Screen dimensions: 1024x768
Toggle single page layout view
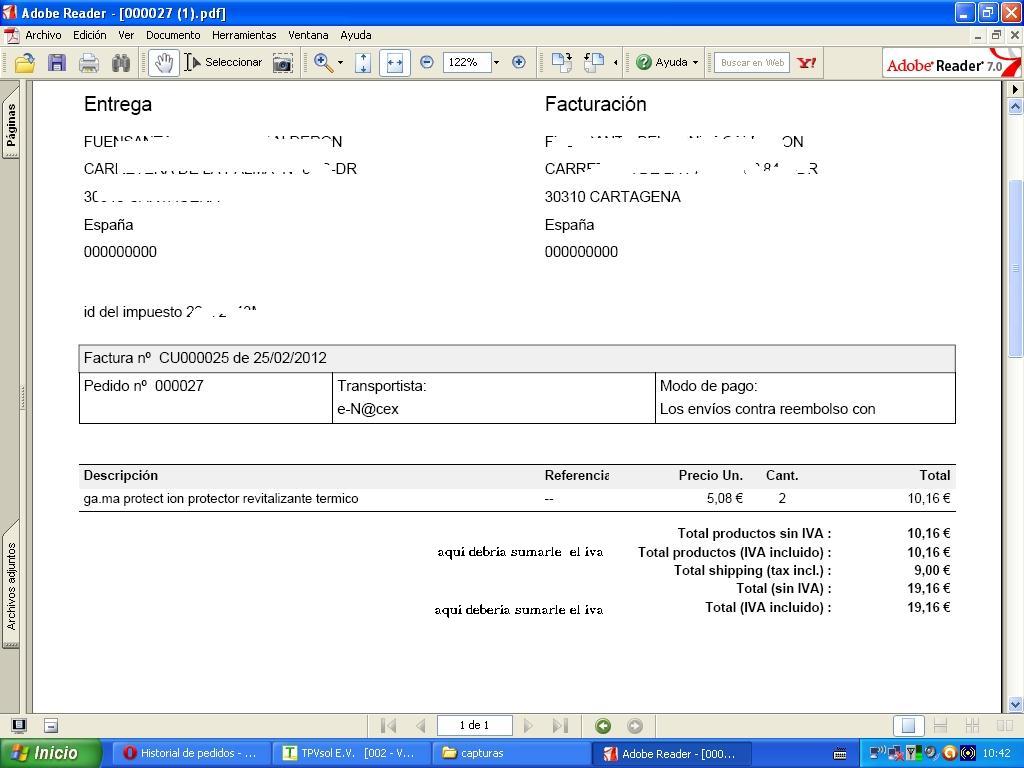908,726
